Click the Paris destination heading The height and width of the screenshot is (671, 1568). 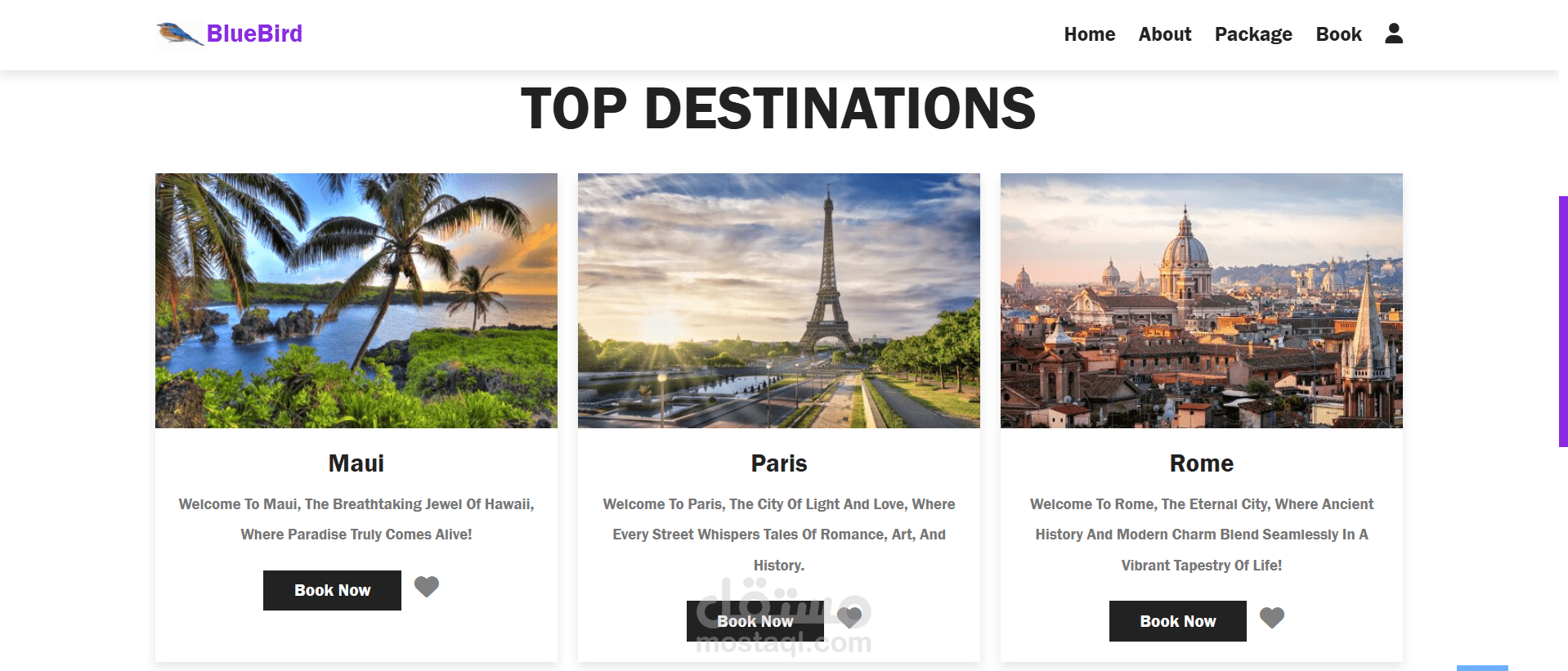coord(779,463)
